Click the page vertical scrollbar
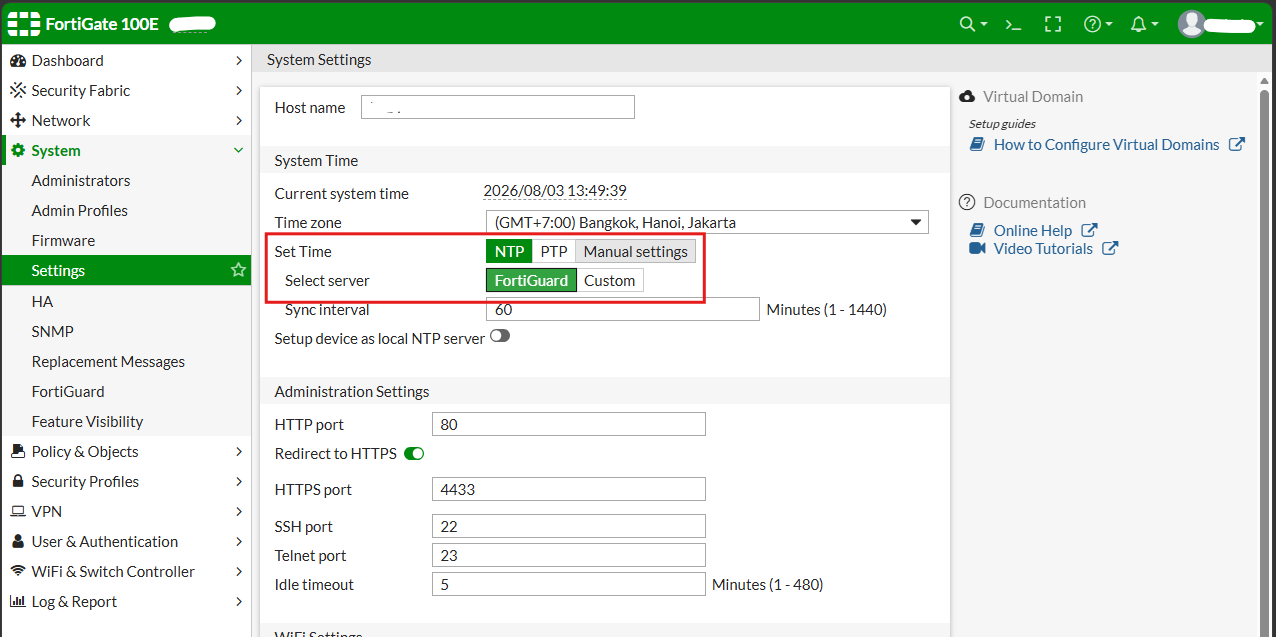 [x=1267, y=340]
